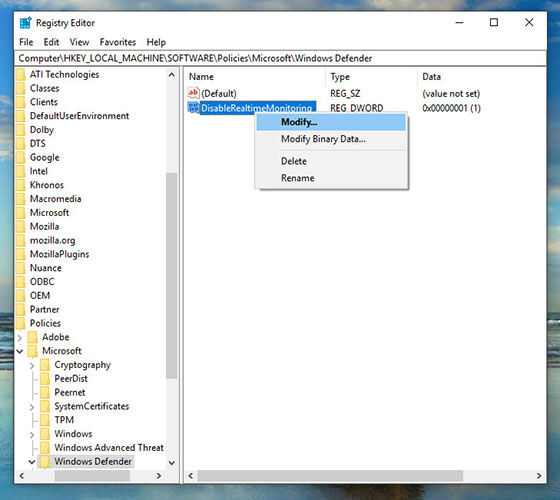This screenshot has height=500, width=560.
Task: Click the values pane horizontal scrollbar thumb
Action: (x=330, y=476)
